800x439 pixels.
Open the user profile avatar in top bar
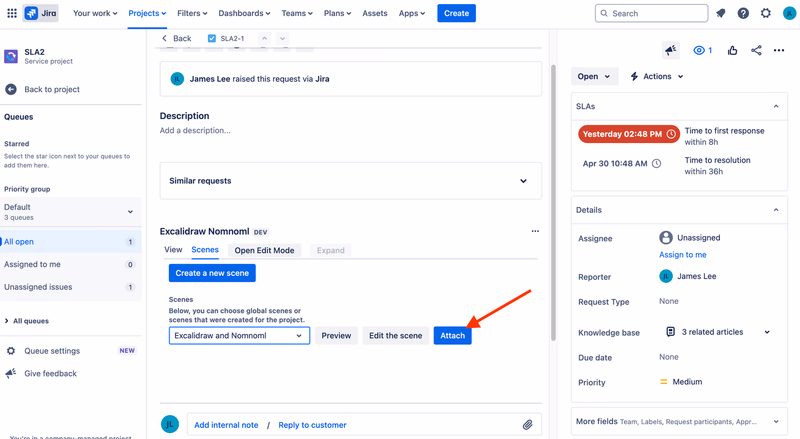(x=789, y=13)
